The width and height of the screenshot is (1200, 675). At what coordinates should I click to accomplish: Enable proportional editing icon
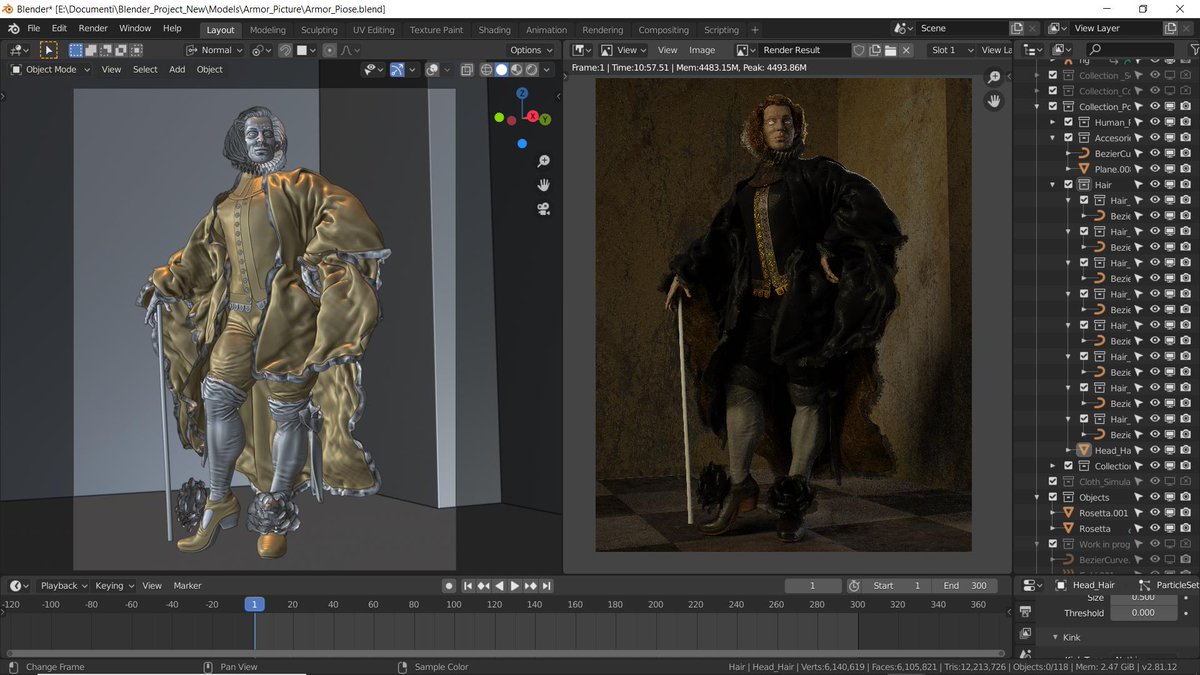330,50
